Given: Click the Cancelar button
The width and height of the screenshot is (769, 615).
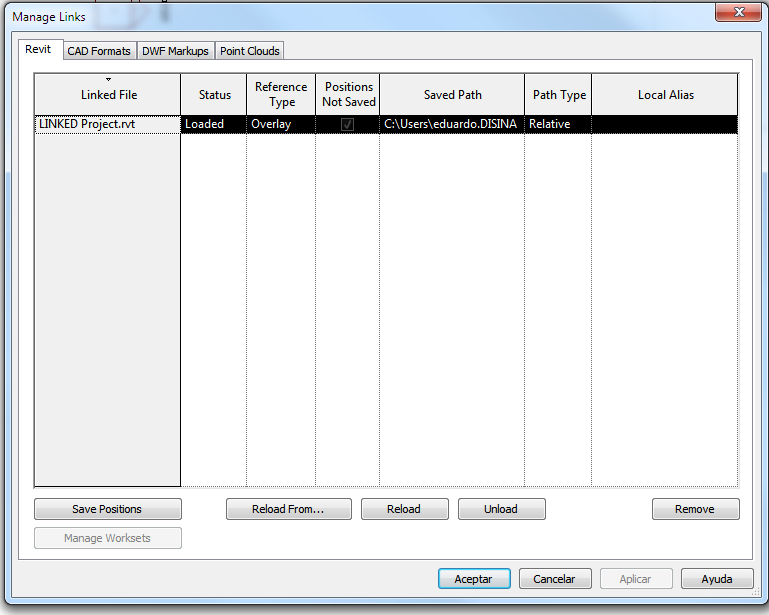Looking at the screenshot, I should [555, 579].
